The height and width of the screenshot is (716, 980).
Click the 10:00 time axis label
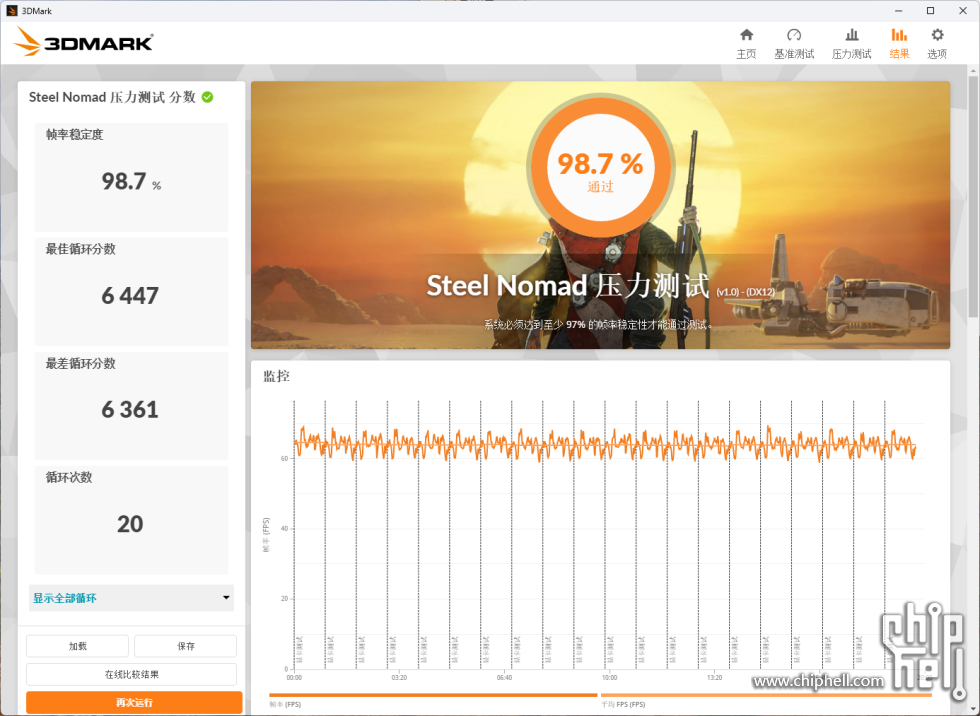coord(609,677)
